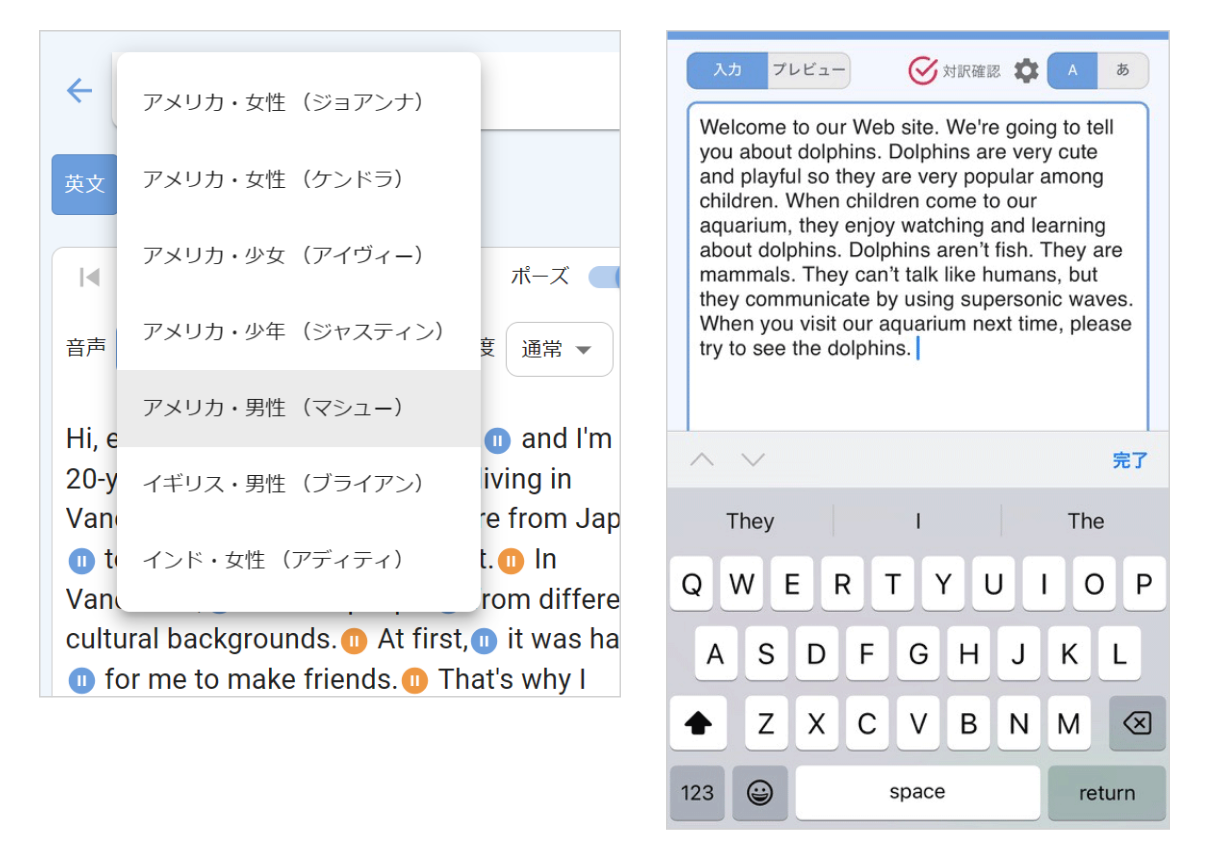This screenshot has height=860, width=1208.
Task: Click into the dolphins text input area
Action: [x=917, y=266]
